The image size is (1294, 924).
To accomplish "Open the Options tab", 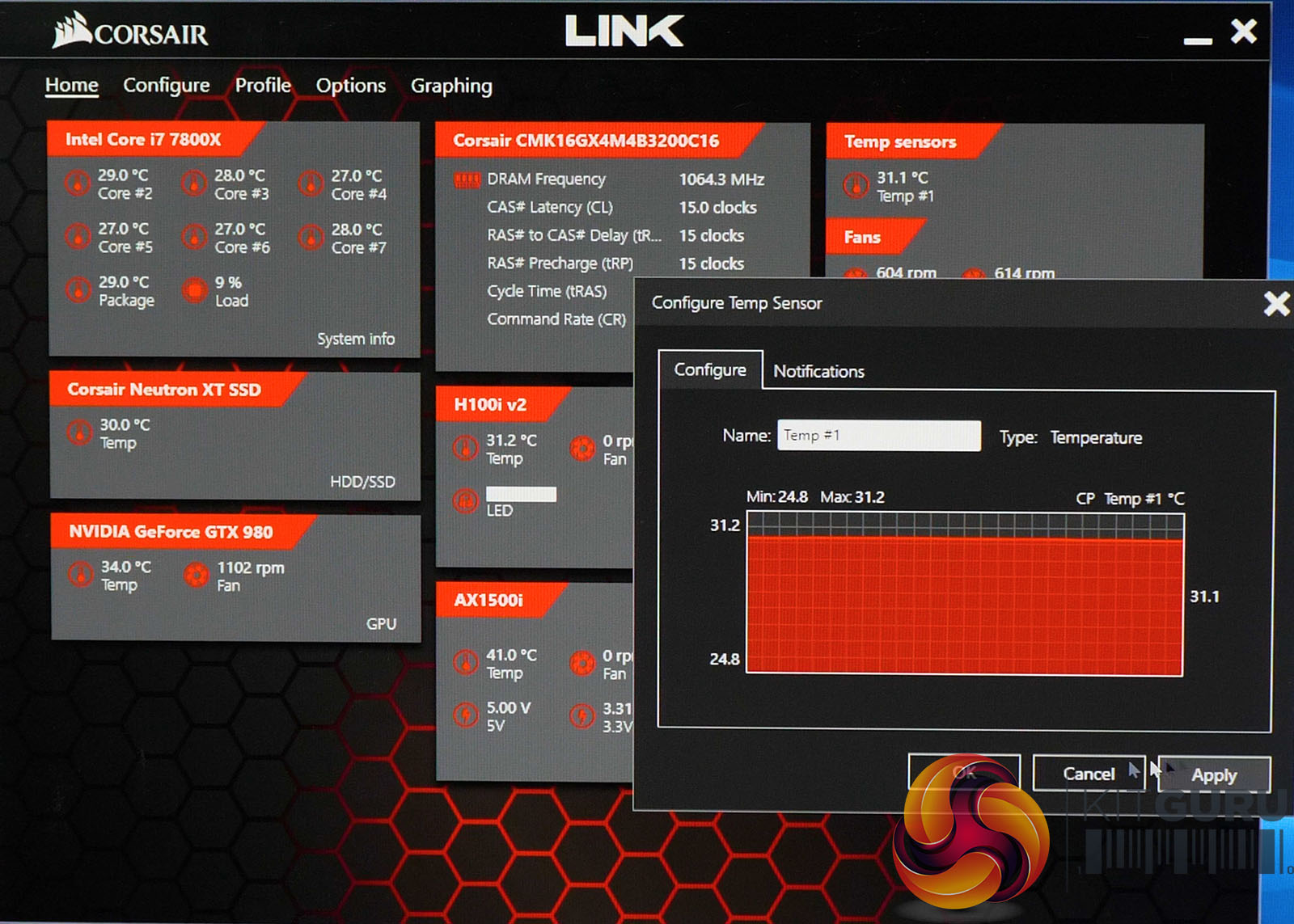I will point(351,86).
